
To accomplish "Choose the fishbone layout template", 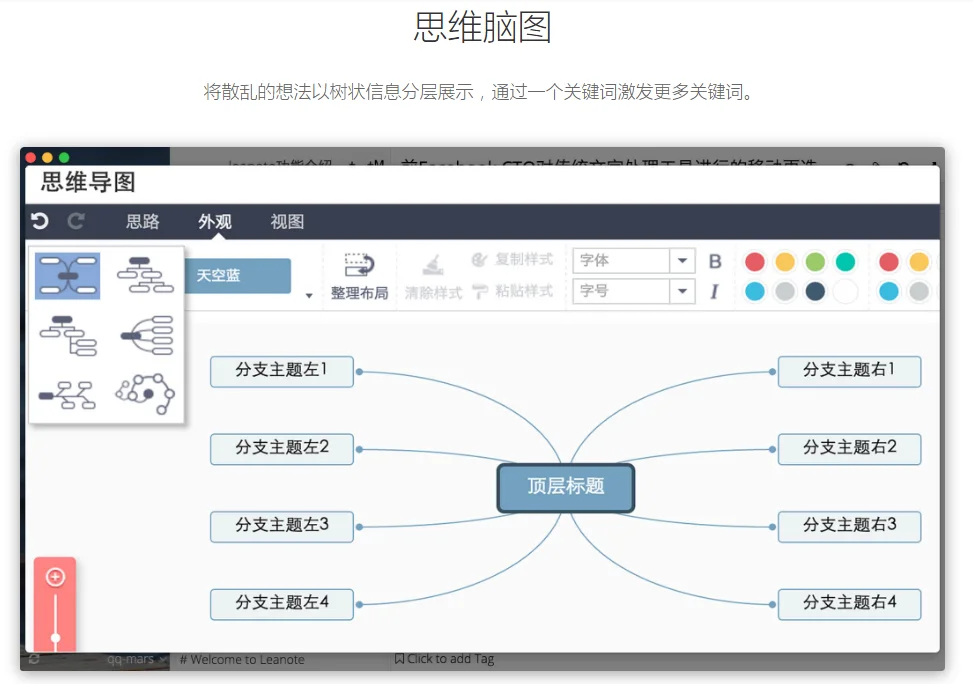I will 67,395.
